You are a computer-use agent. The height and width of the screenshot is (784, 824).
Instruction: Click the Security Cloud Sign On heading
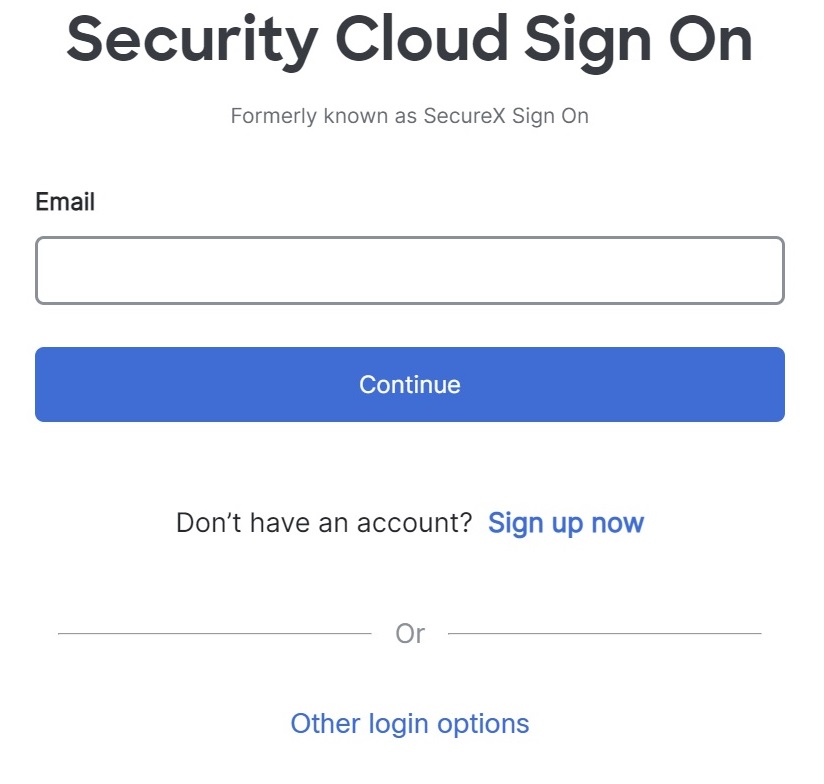coord(409,40)
